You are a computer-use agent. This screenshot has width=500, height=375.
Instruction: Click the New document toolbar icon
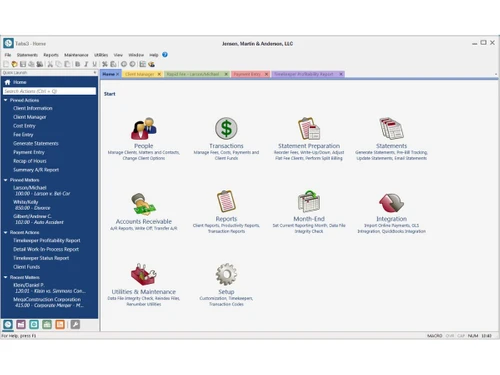(x=6, y=64)
